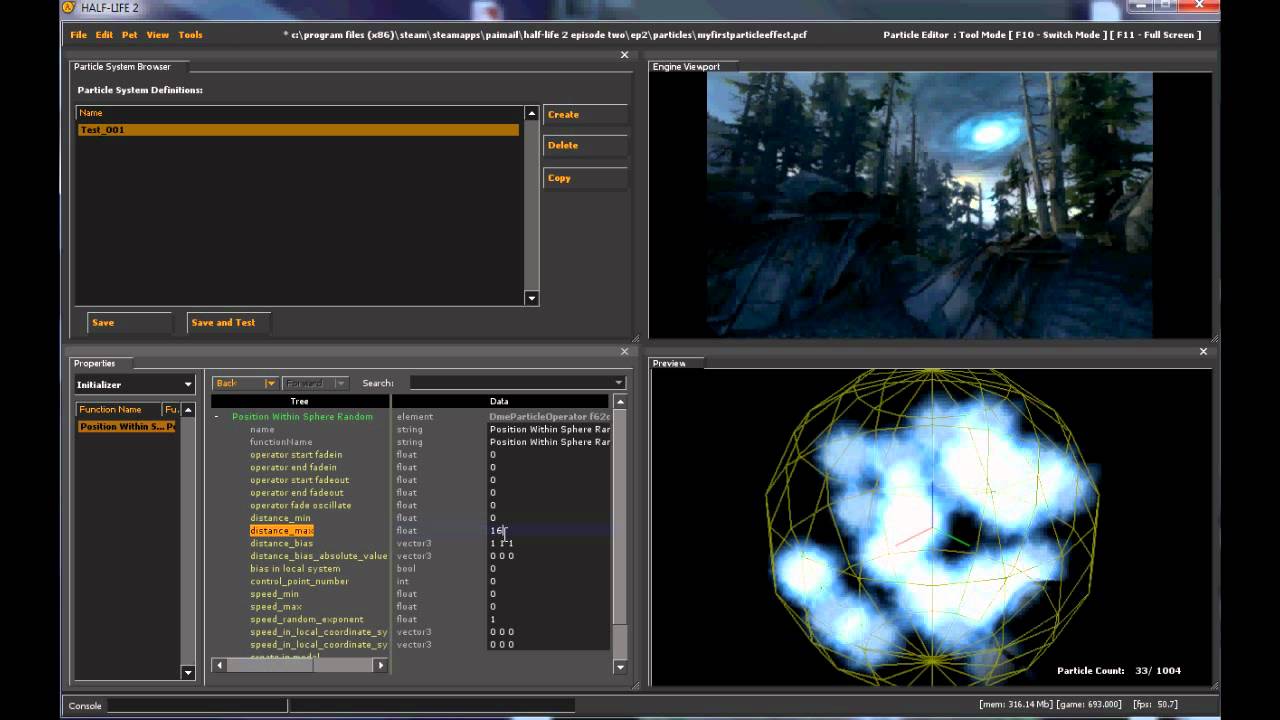
Task: Select the operator start fadein row
Action: point(296,454)
